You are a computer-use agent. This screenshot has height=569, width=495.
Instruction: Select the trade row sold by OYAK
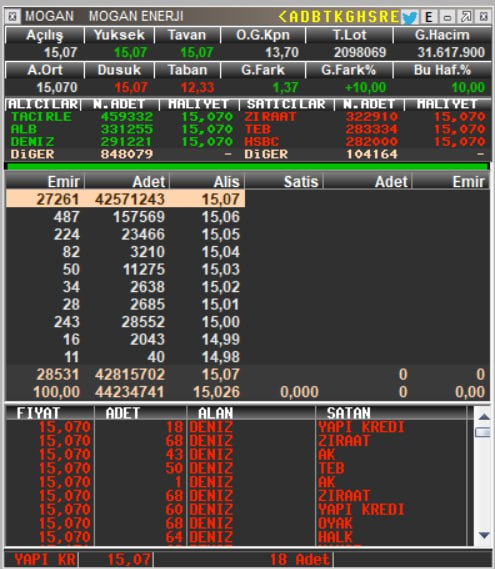[236, 523]
